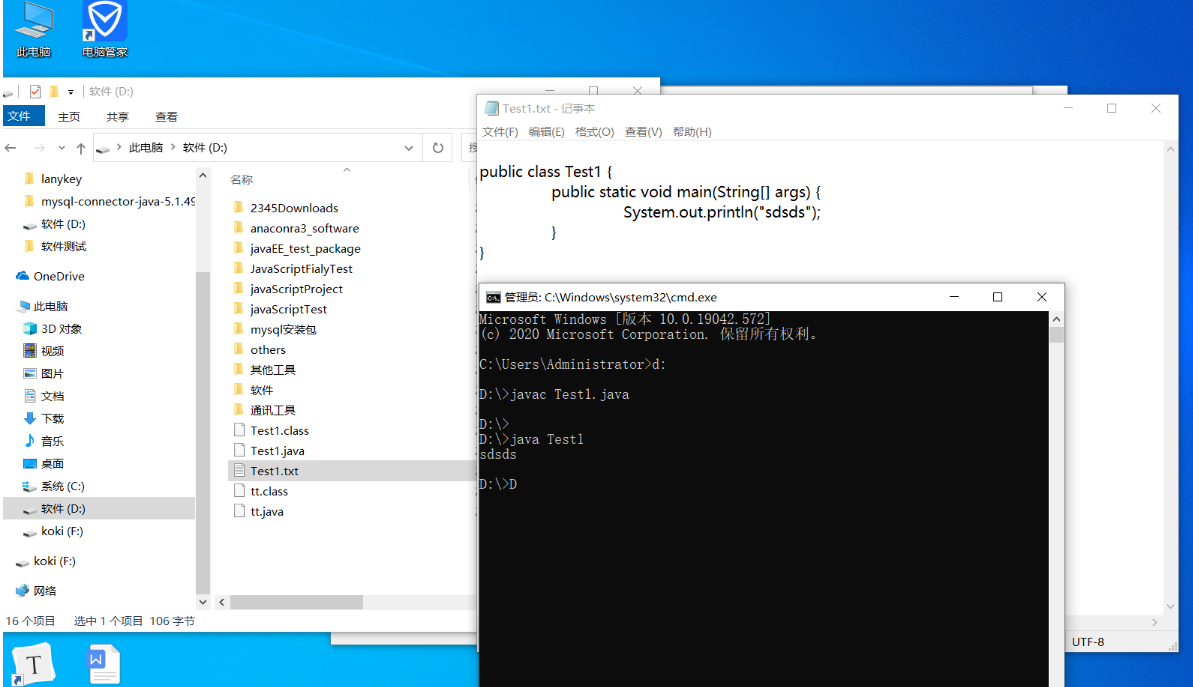Click the chevron before 此电脑 in address bar
The width and height of the screenshot is (1193, 687).
(119, 147)
